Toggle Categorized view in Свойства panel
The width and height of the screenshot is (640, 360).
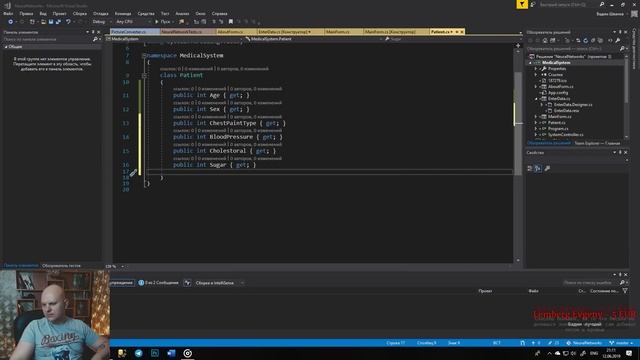click(530, 168)
